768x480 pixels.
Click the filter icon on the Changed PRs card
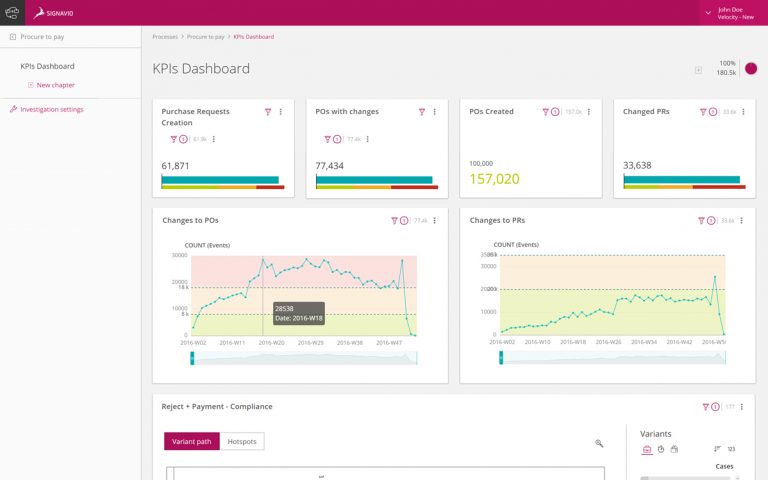[703, 112]
